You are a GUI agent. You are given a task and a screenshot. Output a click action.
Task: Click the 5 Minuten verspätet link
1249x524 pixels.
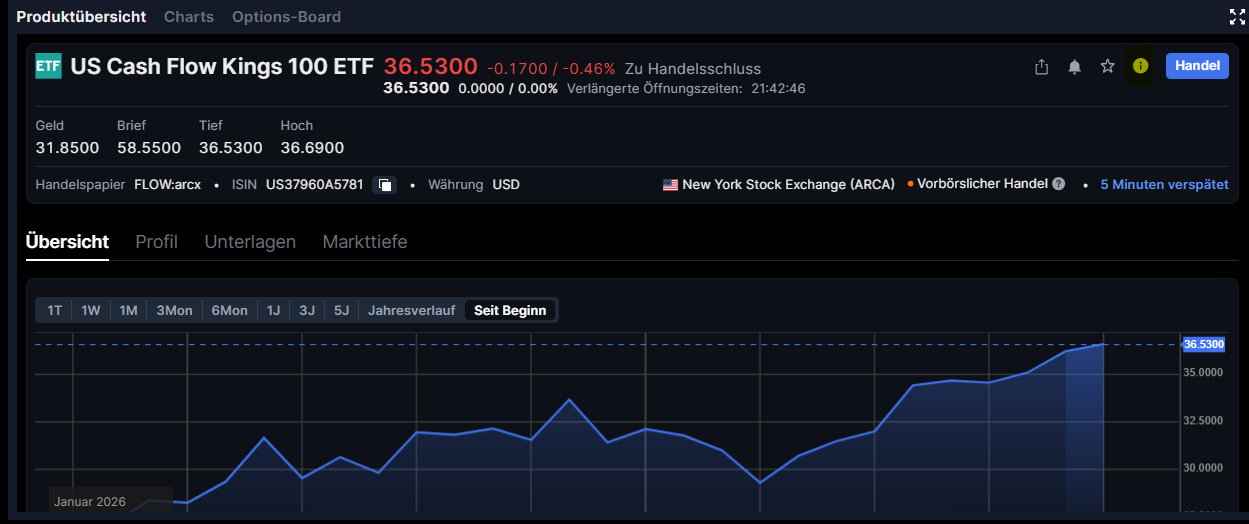(1164, 185)
